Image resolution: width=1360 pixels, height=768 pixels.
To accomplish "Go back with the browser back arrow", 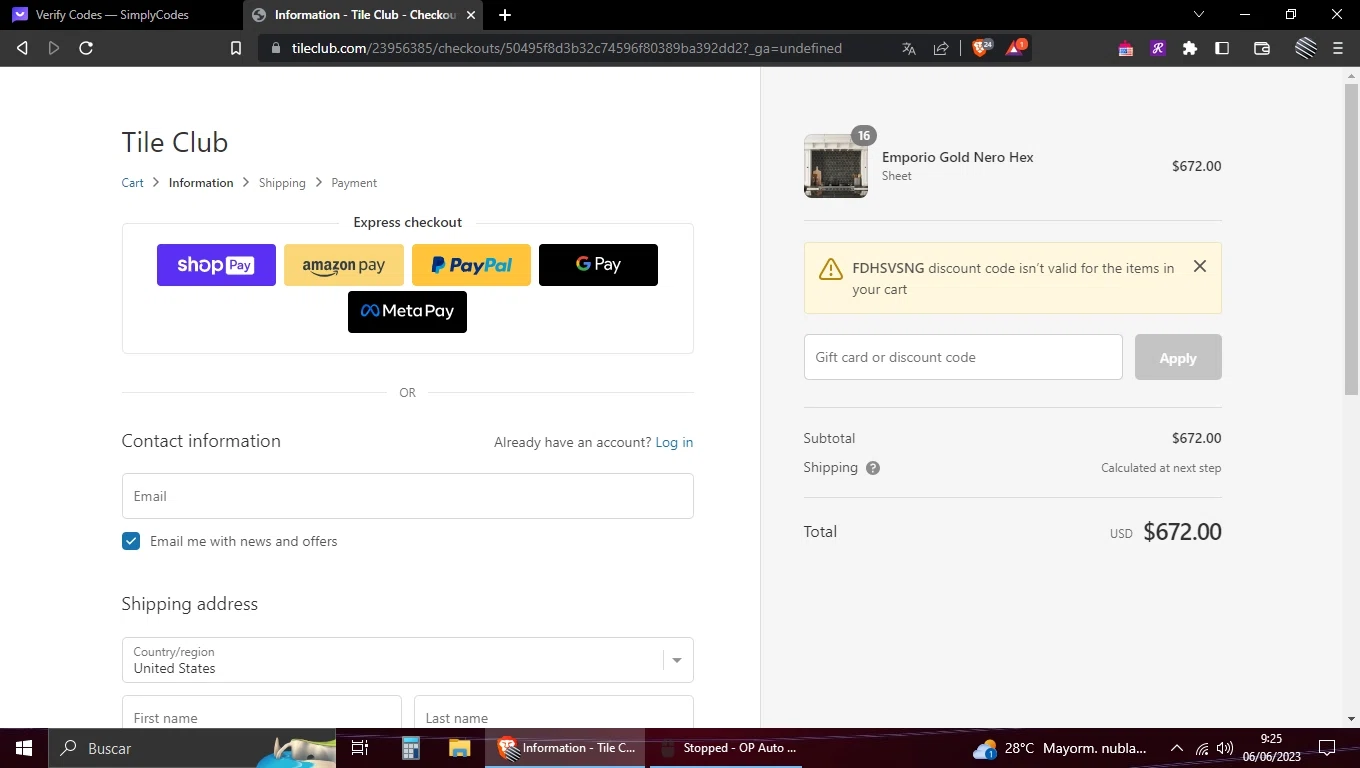I will pos(22,48).
